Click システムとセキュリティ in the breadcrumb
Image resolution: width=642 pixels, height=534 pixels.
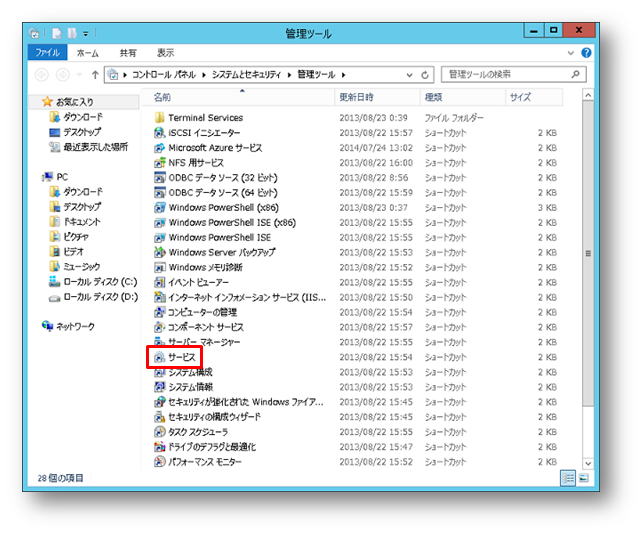[246, 75]
